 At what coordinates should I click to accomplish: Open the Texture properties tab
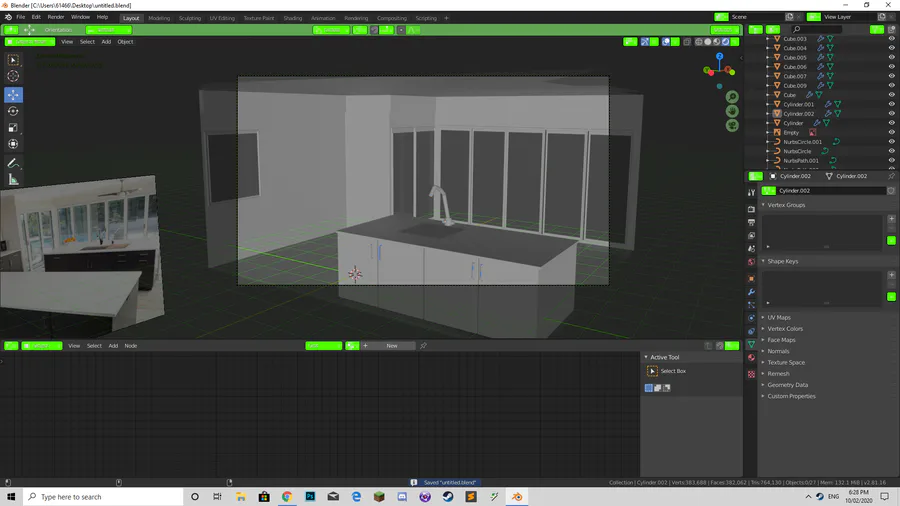tap(751, 374)
